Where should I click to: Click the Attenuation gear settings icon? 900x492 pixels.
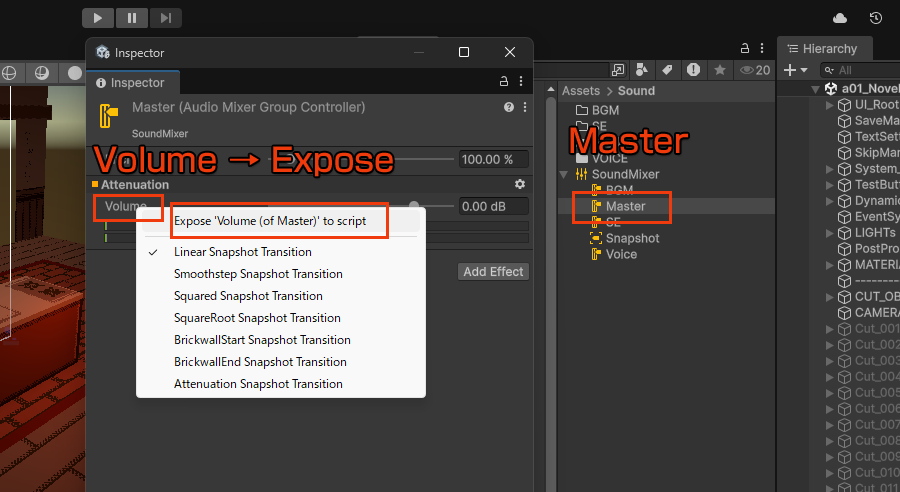(x=520, y=185)
